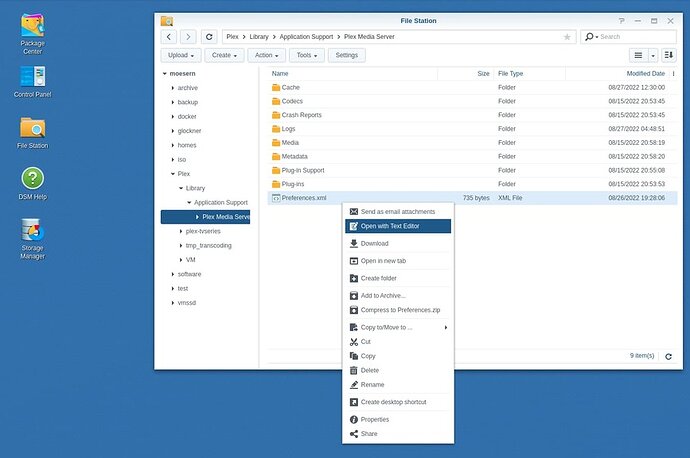Open the Storage Manager desktop icon

(33, 239)
